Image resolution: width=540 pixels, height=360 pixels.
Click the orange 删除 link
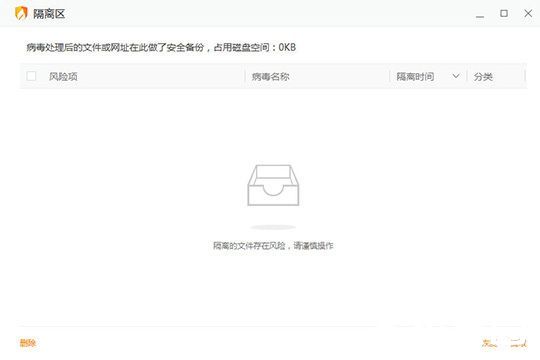click(x=28, y=343)
